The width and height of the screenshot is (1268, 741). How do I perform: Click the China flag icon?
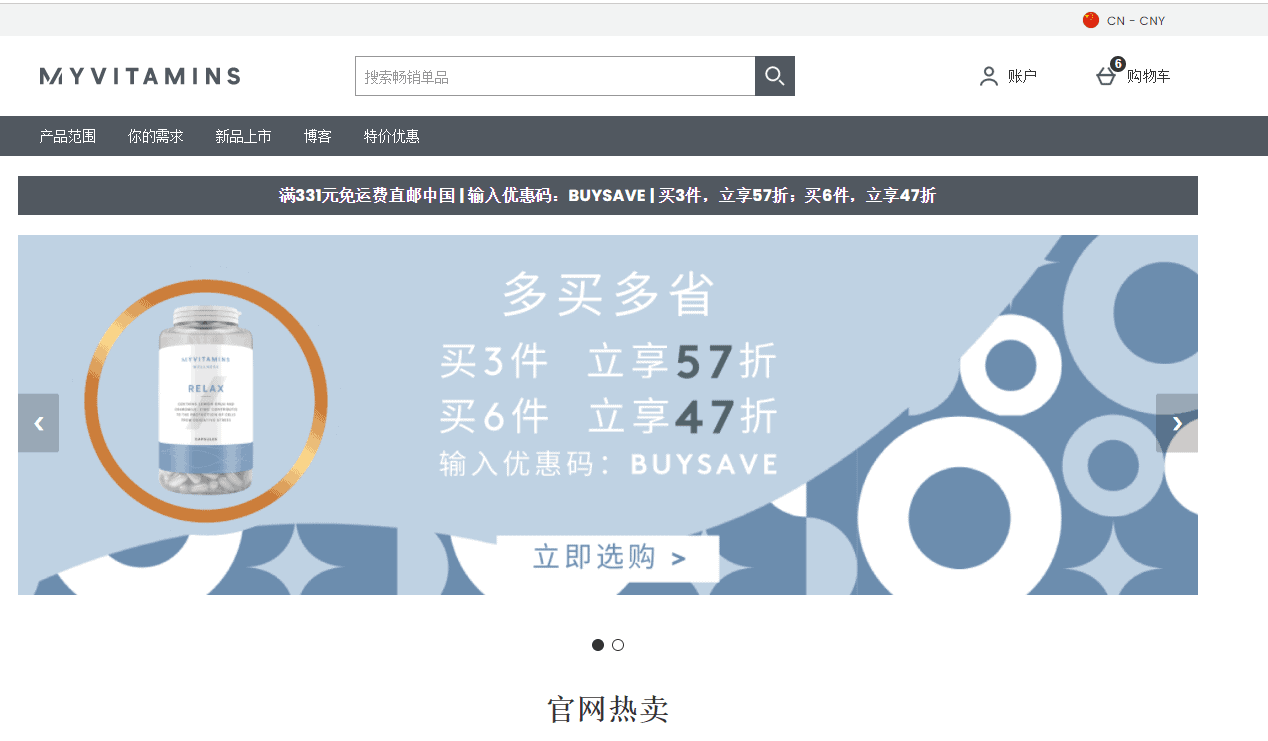point(1091,20)
